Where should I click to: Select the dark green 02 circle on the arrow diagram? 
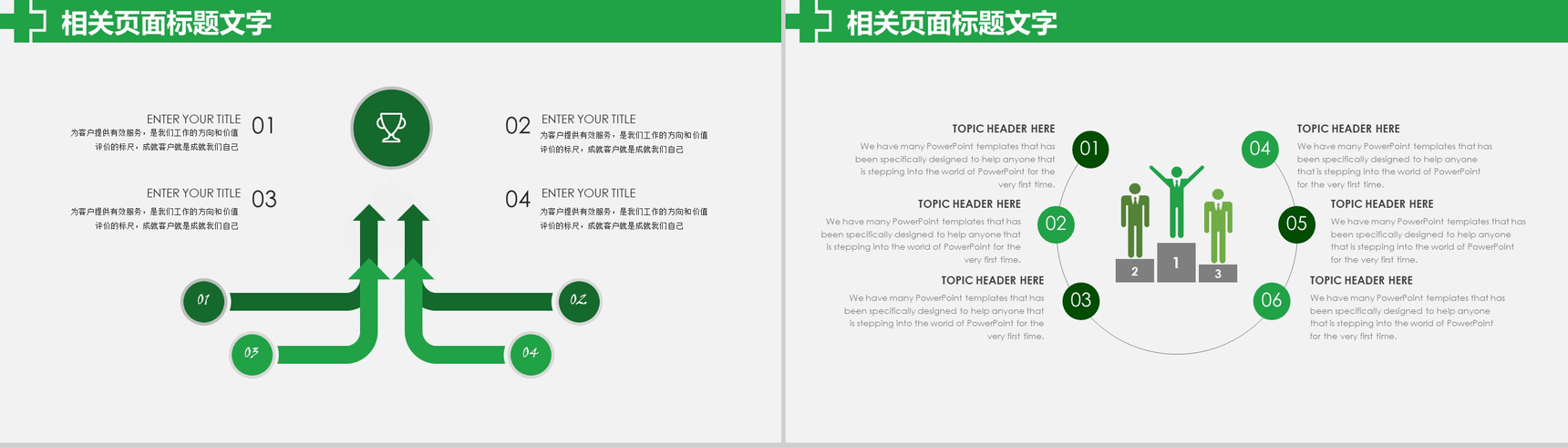(x=578, y=300)
